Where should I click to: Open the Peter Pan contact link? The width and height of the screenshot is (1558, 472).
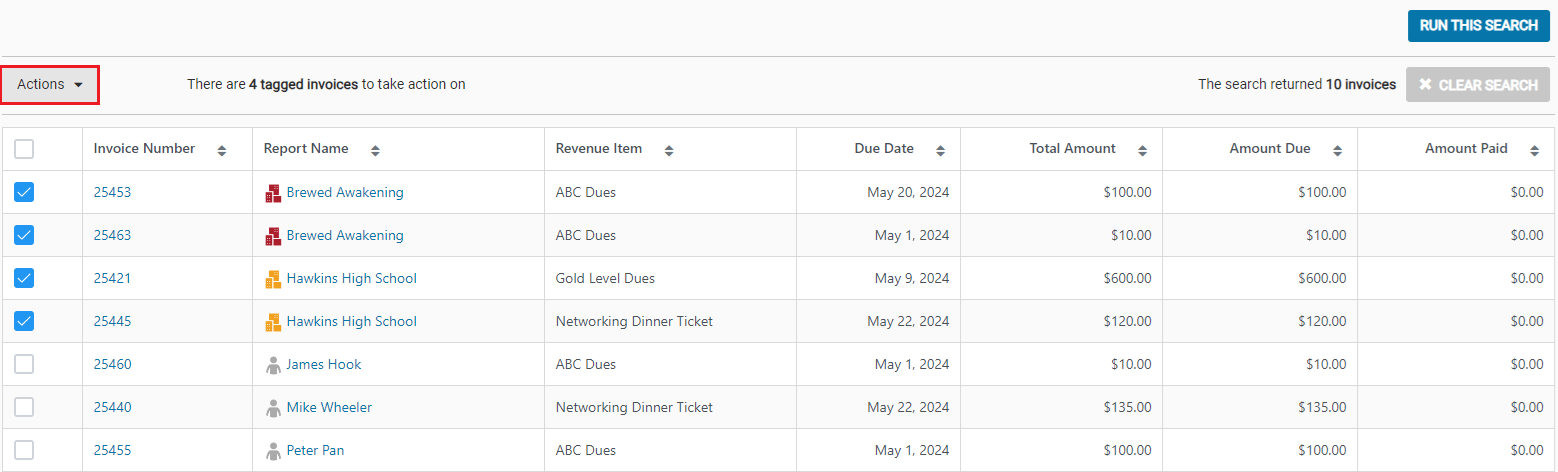[315, 450]
